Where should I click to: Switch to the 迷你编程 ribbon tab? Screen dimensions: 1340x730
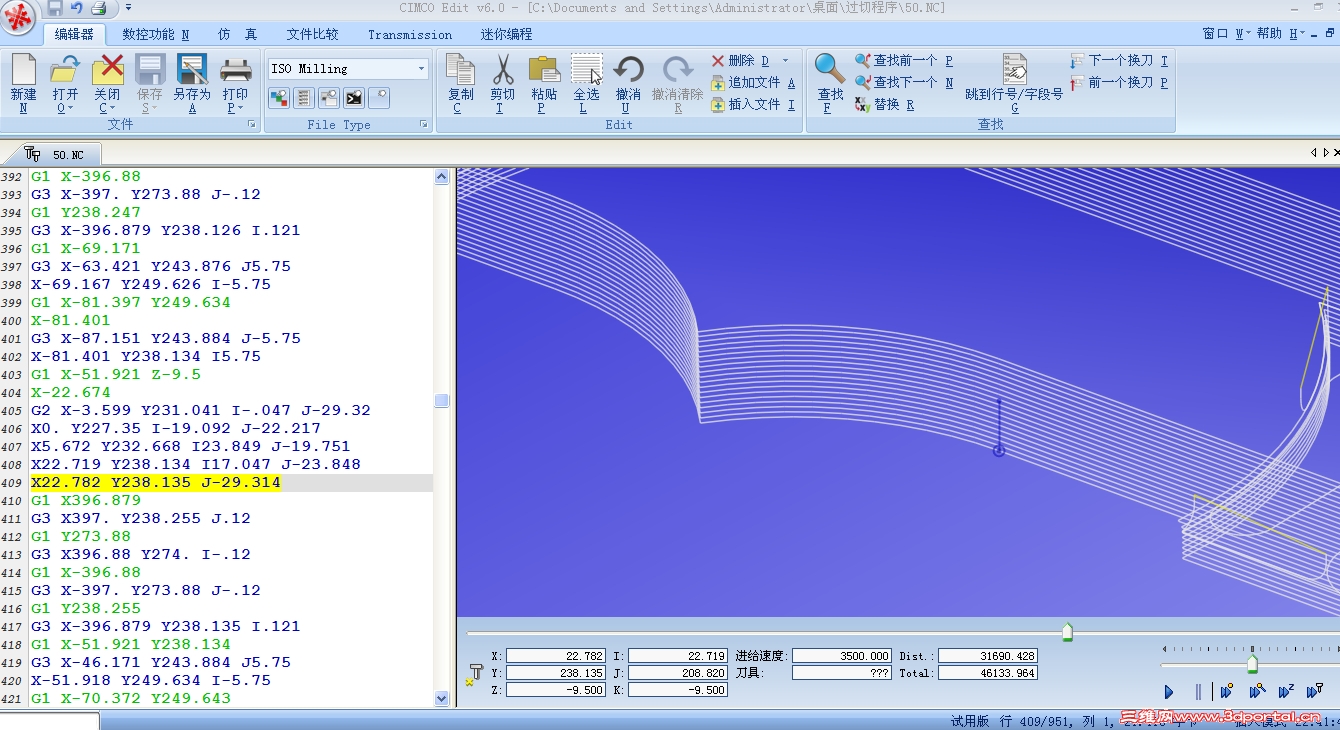[x=506, y=34]
